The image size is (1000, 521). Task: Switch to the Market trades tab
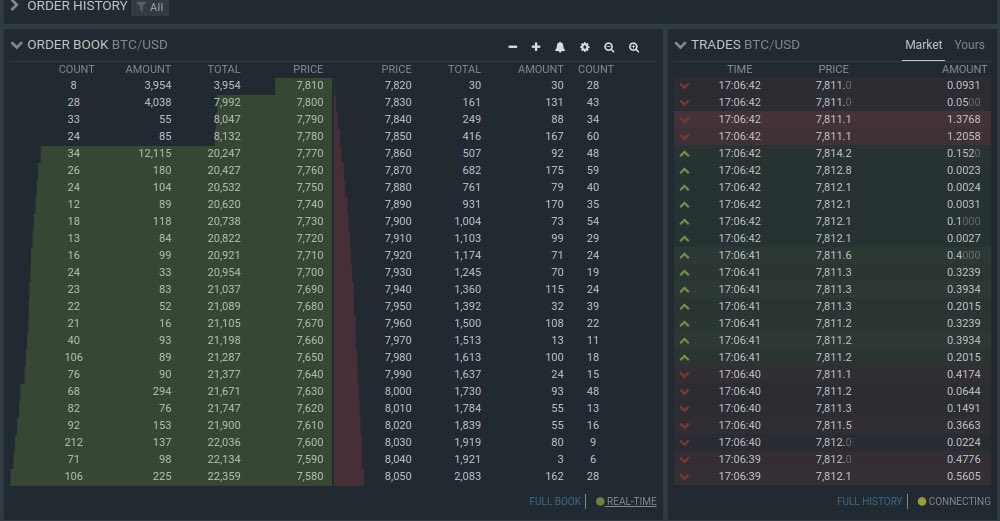[923, 45]
